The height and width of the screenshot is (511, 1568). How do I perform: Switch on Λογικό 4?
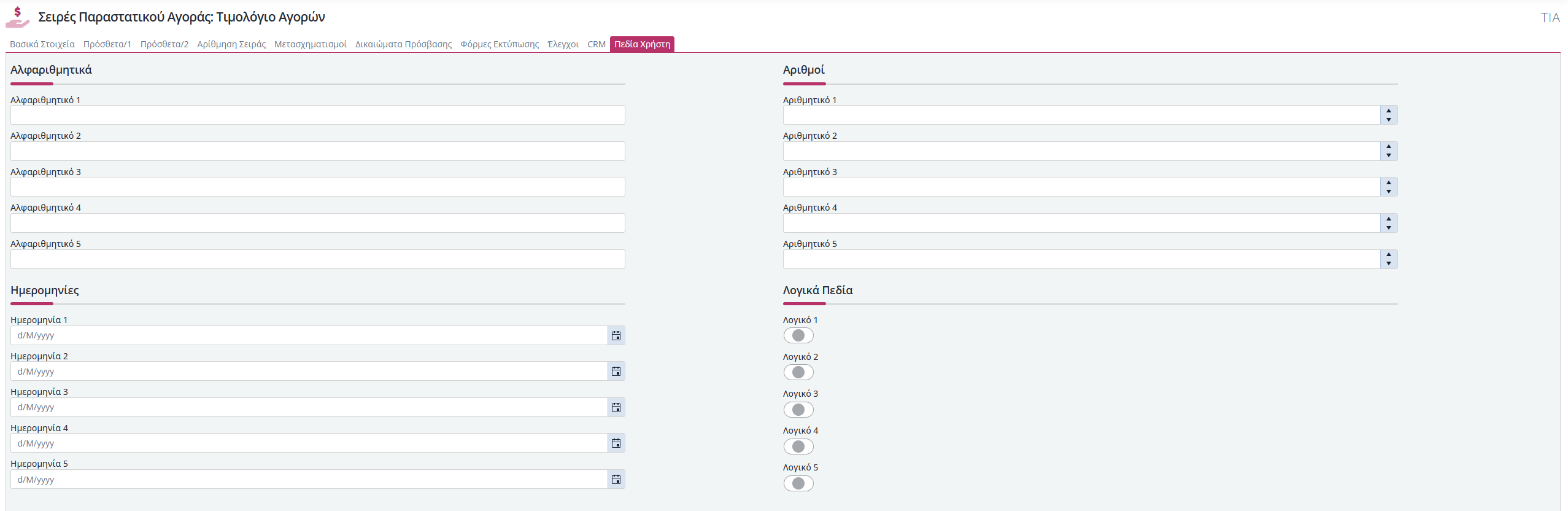pos(798,446)
